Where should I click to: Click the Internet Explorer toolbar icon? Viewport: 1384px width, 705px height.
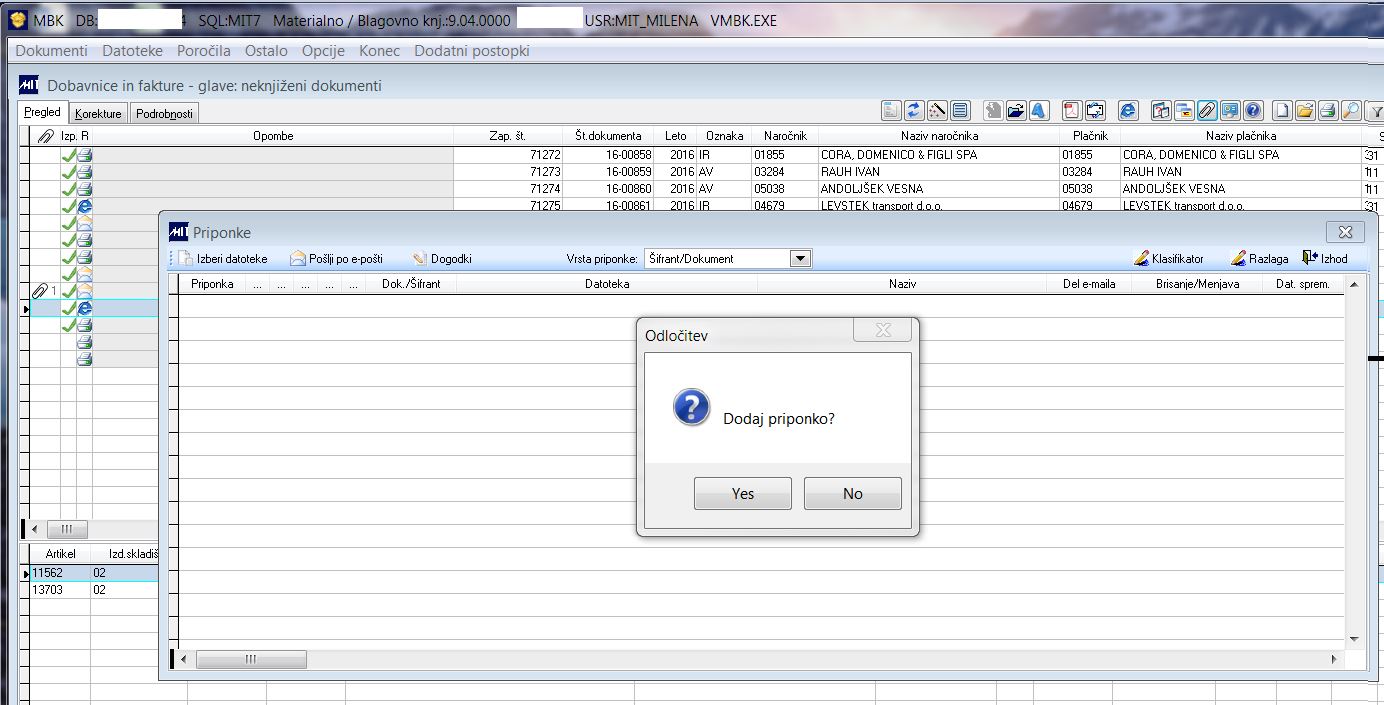1128,111
